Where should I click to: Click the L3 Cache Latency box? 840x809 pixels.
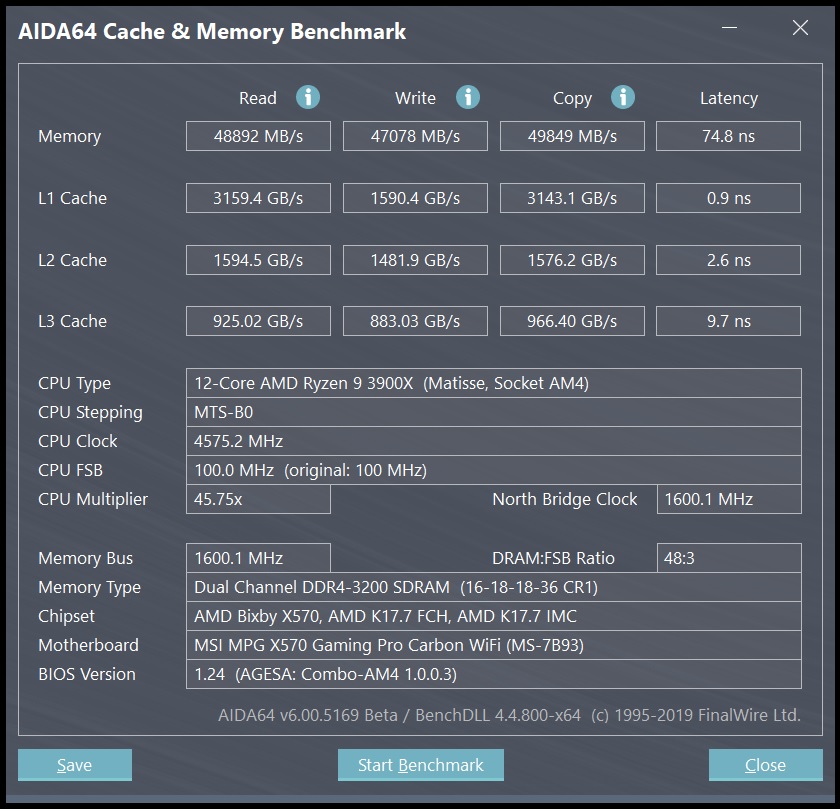point(728,321)
